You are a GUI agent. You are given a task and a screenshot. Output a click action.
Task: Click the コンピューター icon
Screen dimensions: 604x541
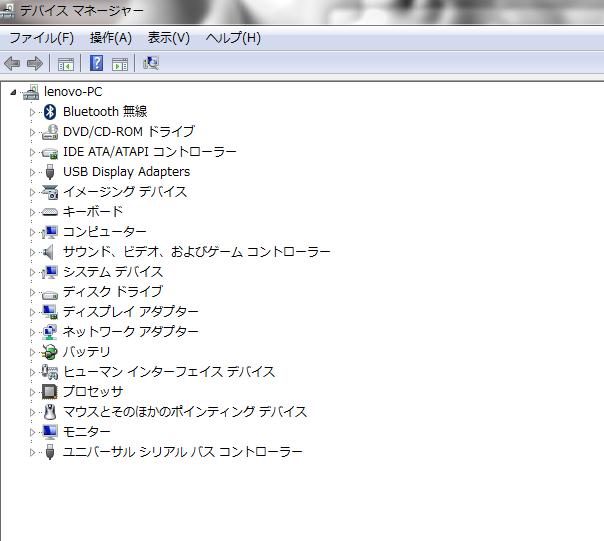point(50,232)
